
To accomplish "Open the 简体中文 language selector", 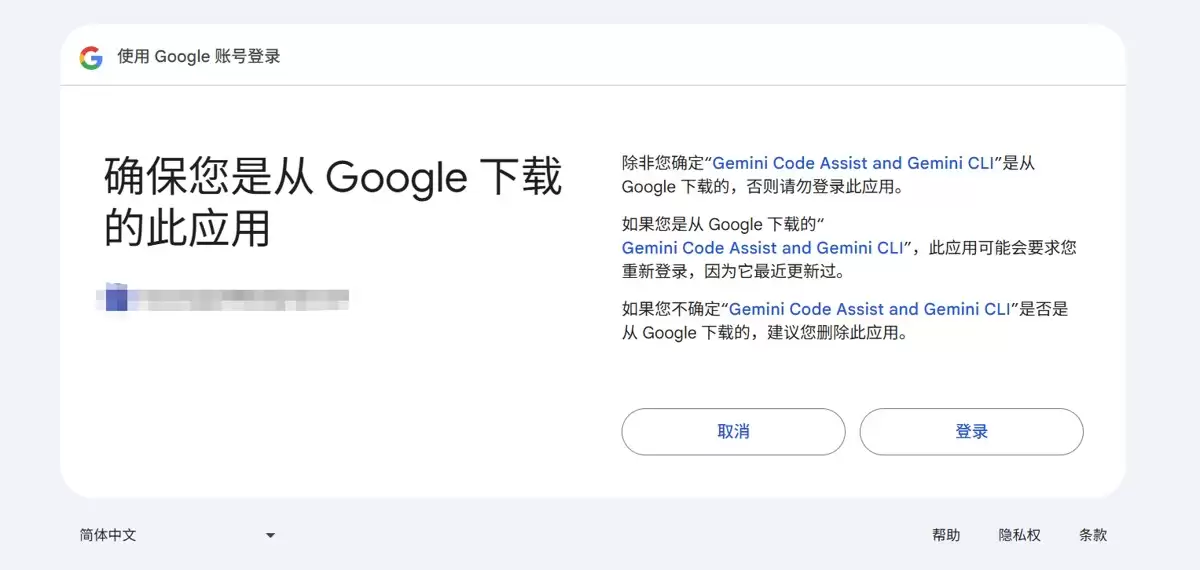I will [177, 536].
